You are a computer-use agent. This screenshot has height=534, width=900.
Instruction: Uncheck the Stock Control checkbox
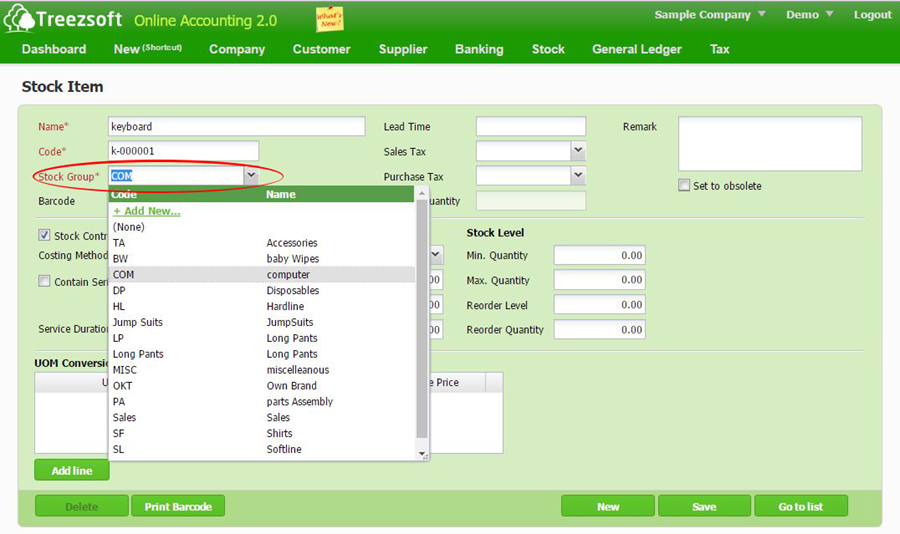click(x=44, y=236)
